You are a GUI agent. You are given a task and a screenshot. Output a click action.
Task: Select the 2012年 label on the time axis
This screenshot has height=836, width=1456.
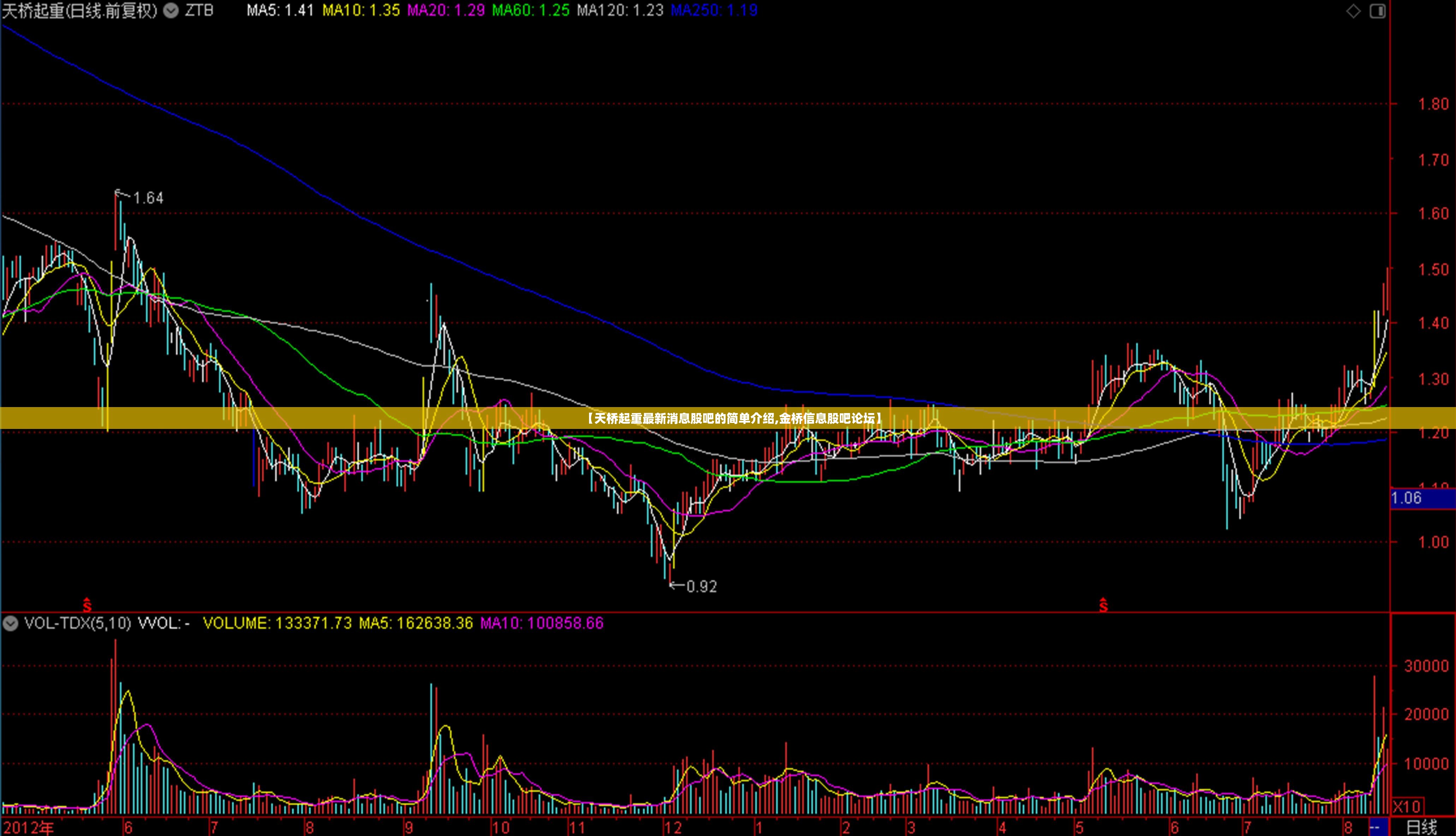point(28,828)
